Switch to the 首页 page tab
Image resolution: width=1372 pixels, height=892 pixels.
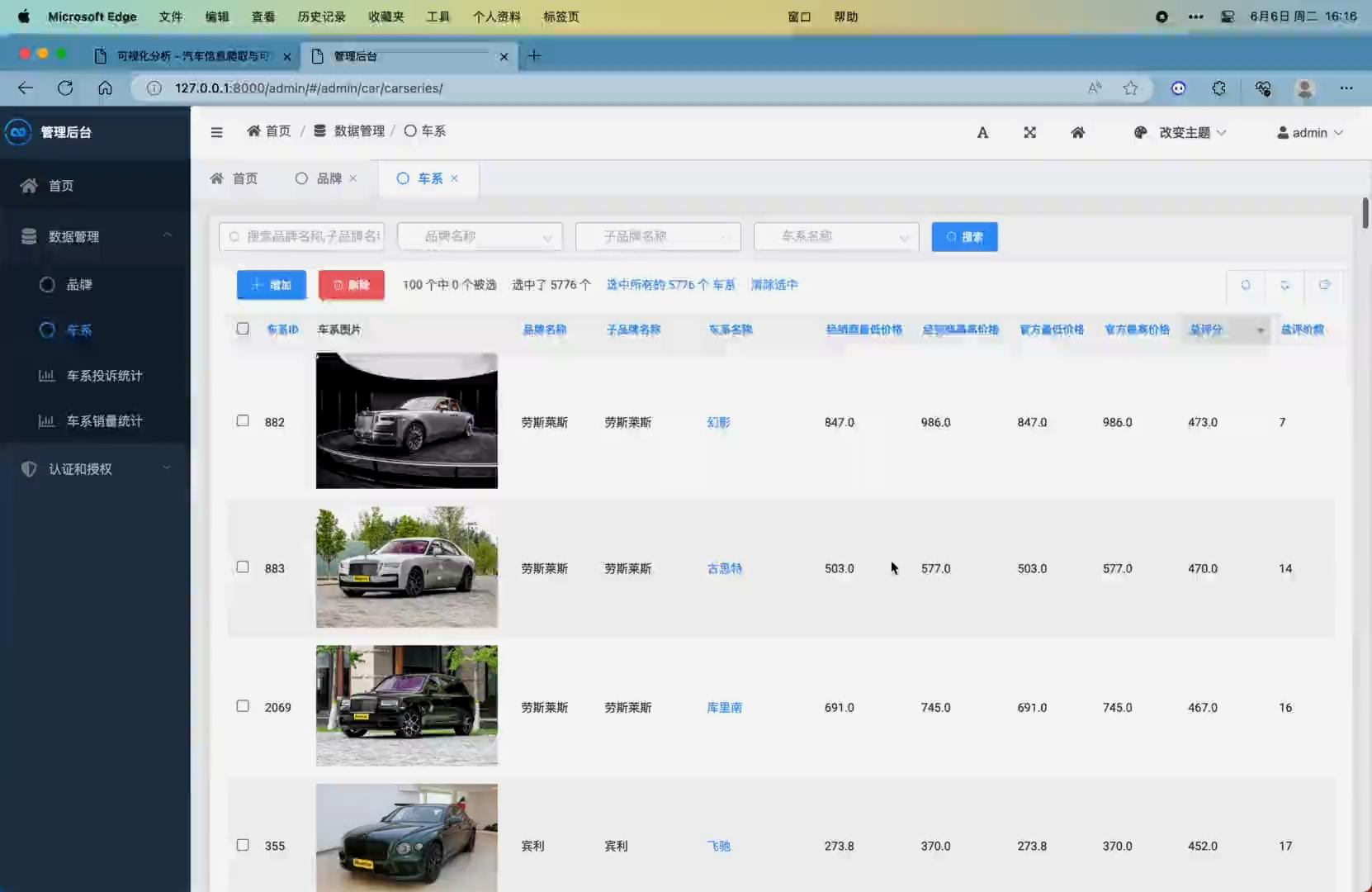pos(234,178)
